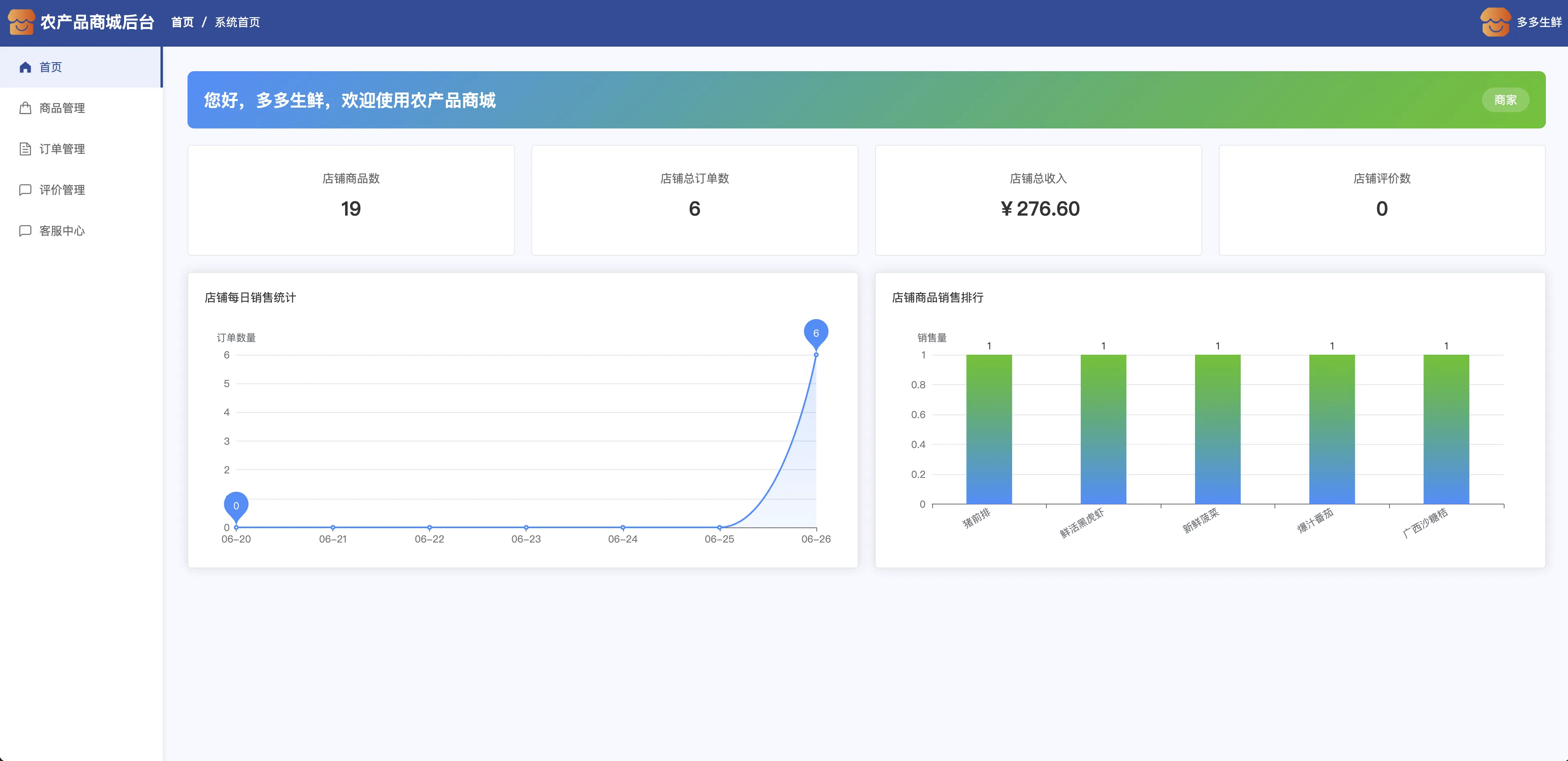Click the 鲜活黑虎虾 sales bar
The width and height of the screenshot is (1568, 761).
(1103, 429)
